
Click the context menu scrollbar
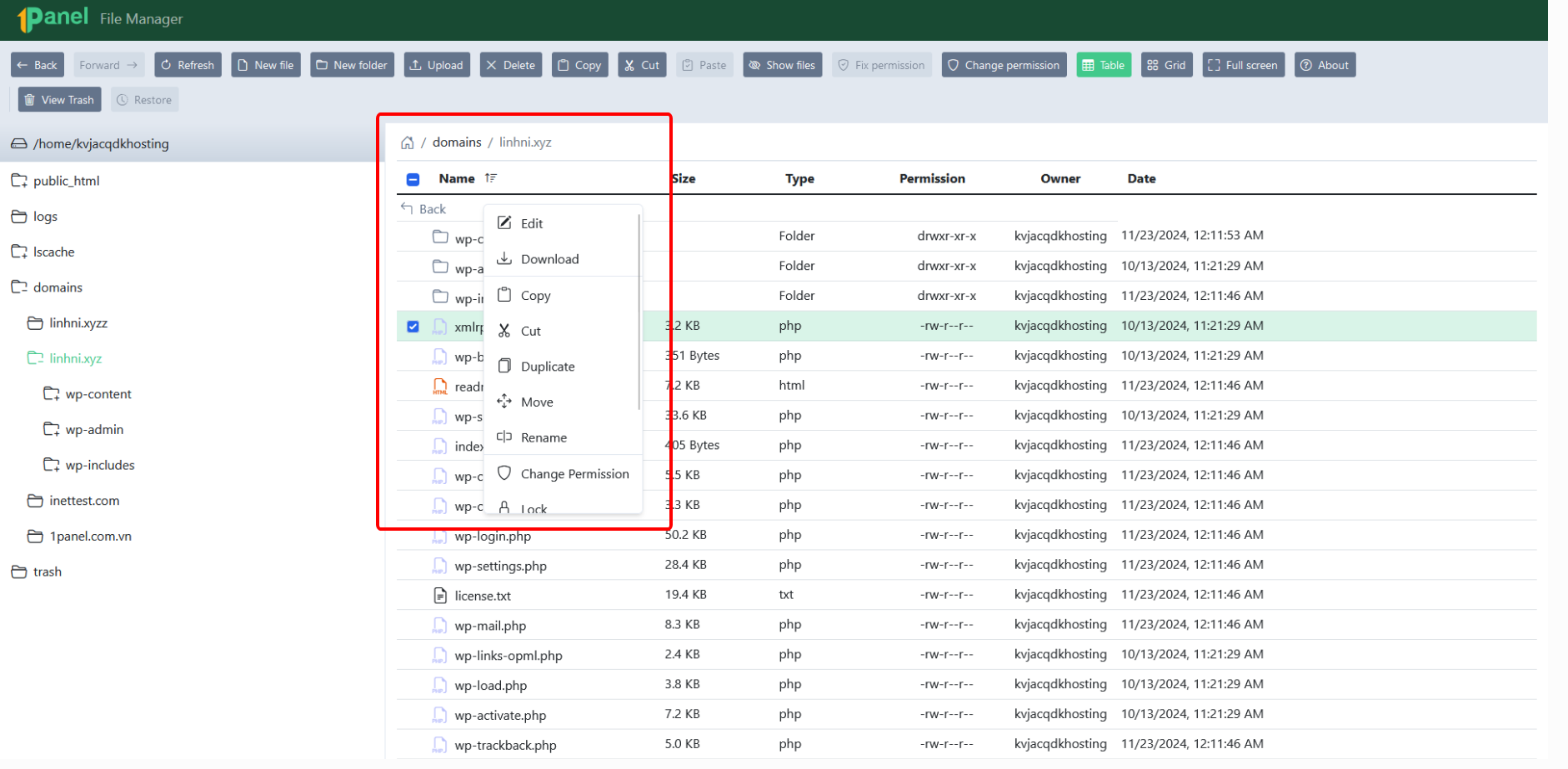pyautogui.click(x=639, y=311)
